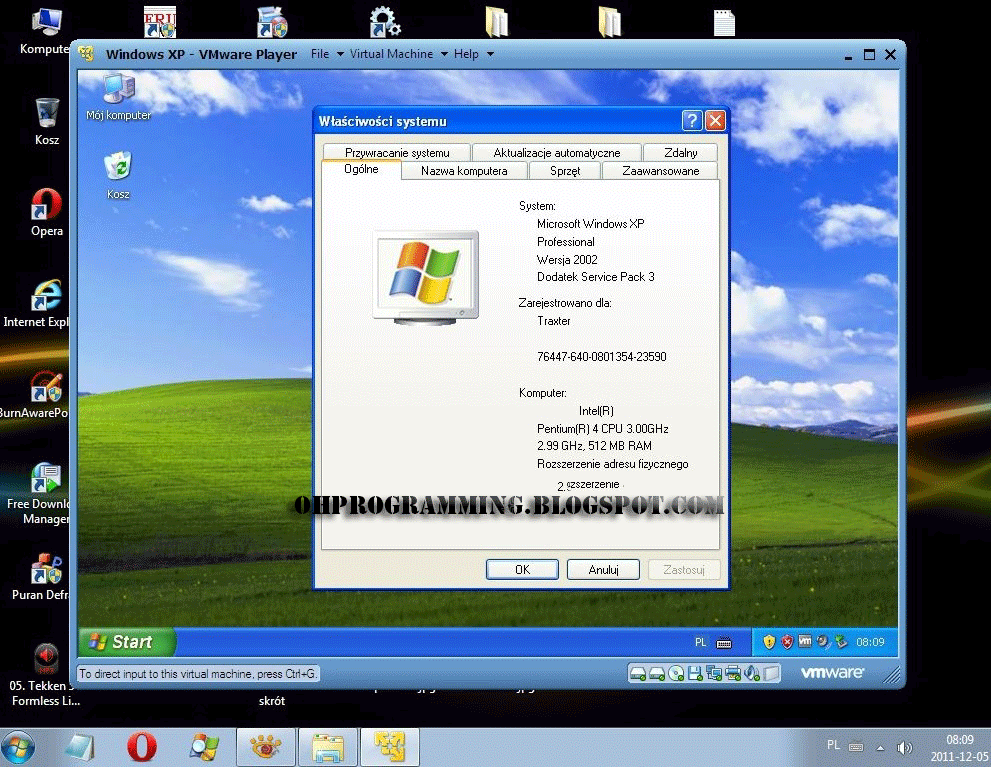The height and width of the screenshot is (767, 991).
Task: Select the Opera shortcut on host desktop
Action: (47, 212)
